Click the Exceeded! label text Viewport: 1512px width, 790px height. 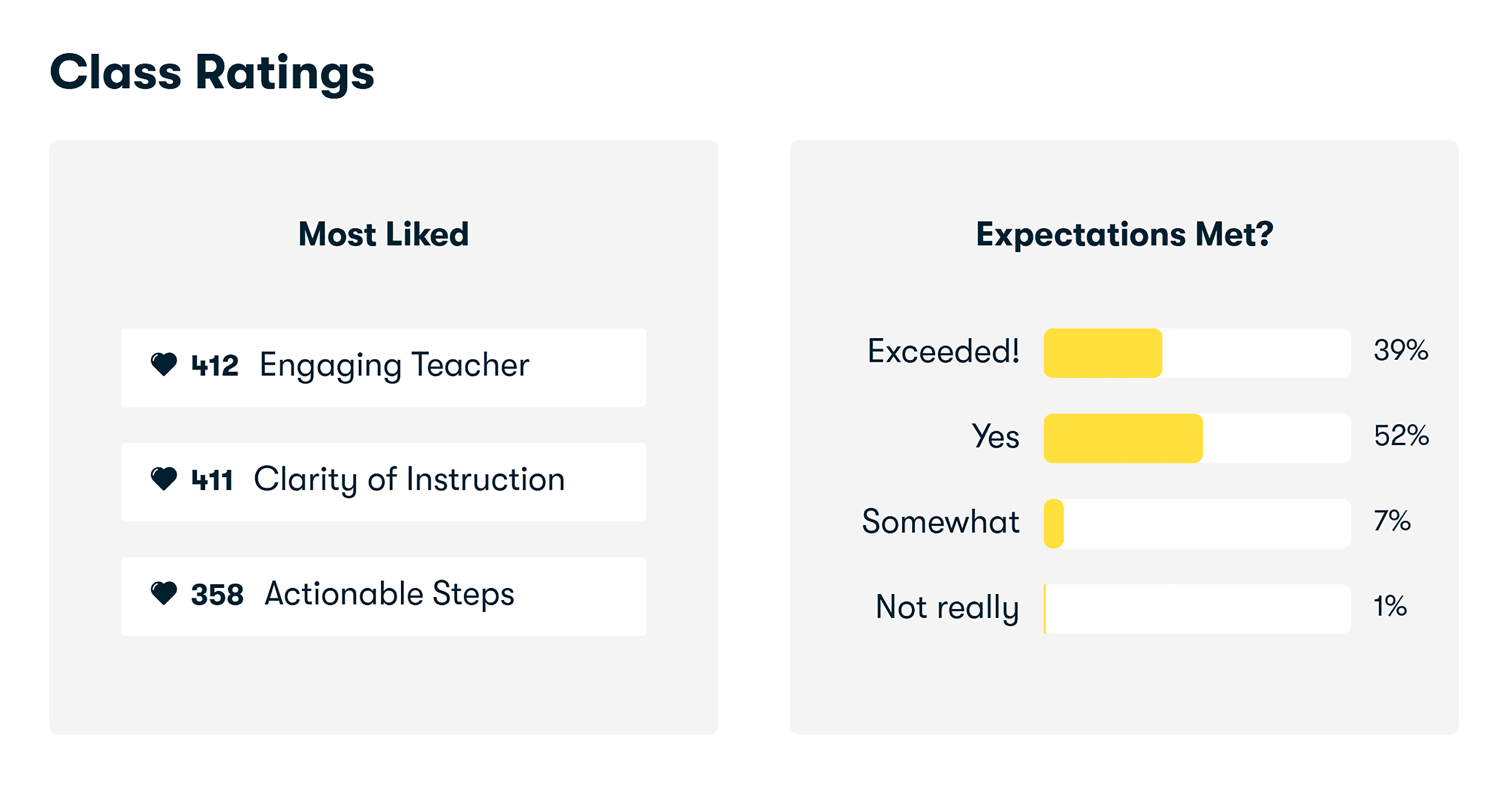click(x=943, y=351)
